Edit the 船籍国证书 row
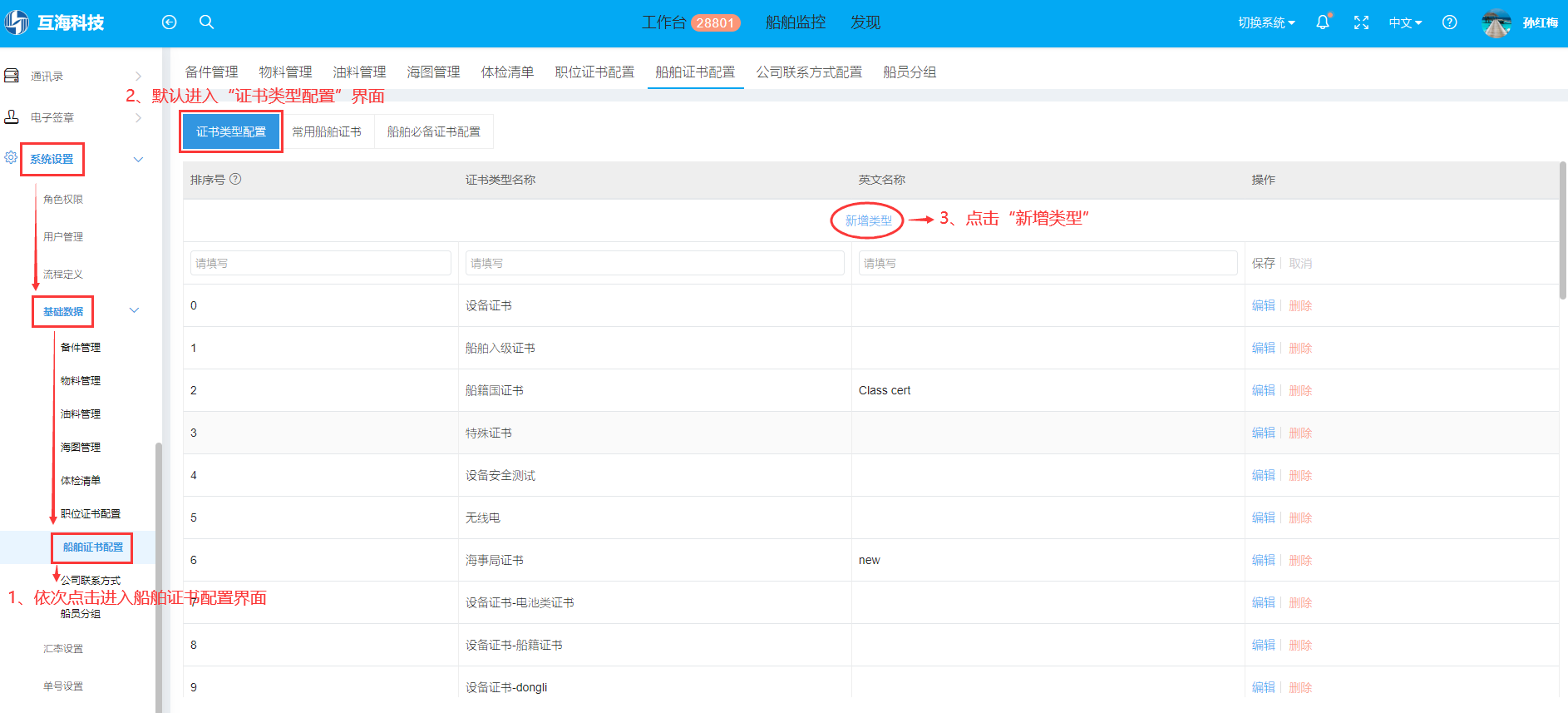 (x=1263, y=390)
